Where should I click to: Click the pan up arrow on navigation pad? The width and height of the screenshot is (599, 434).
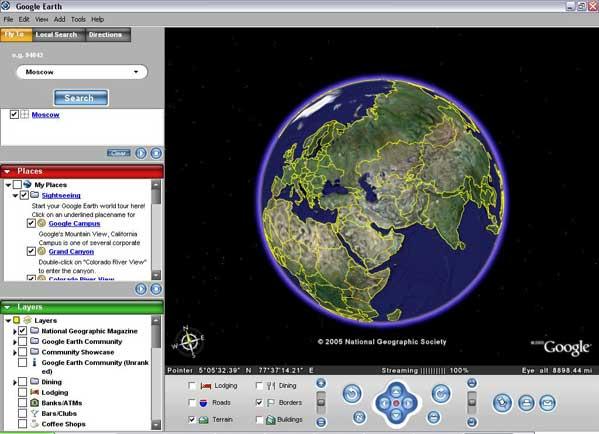pos(396,391)
